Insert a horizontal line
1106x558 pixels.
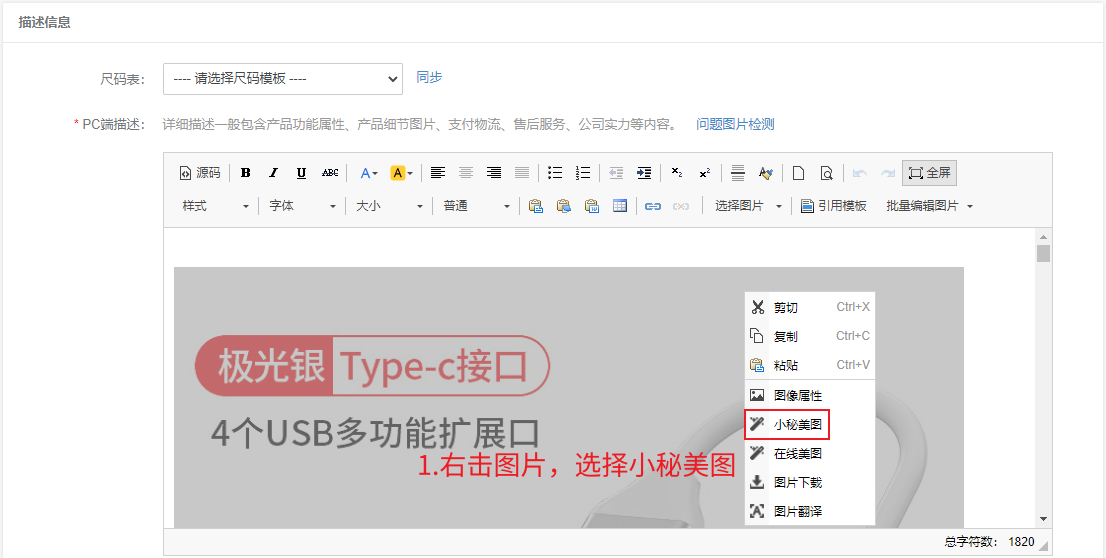click(x=738, y=173)
